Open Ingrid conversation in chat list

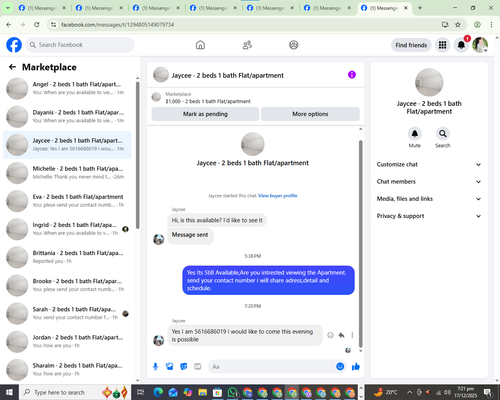click(x=67, y=229)
